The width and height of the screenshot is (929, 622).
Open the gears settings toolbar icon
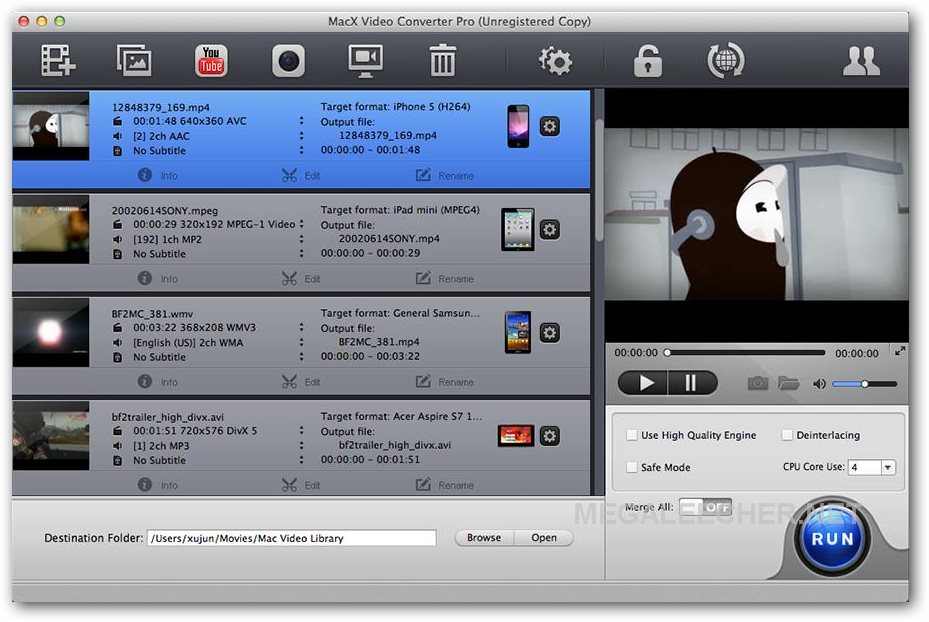pyautogui.click(x=555, y=61)
